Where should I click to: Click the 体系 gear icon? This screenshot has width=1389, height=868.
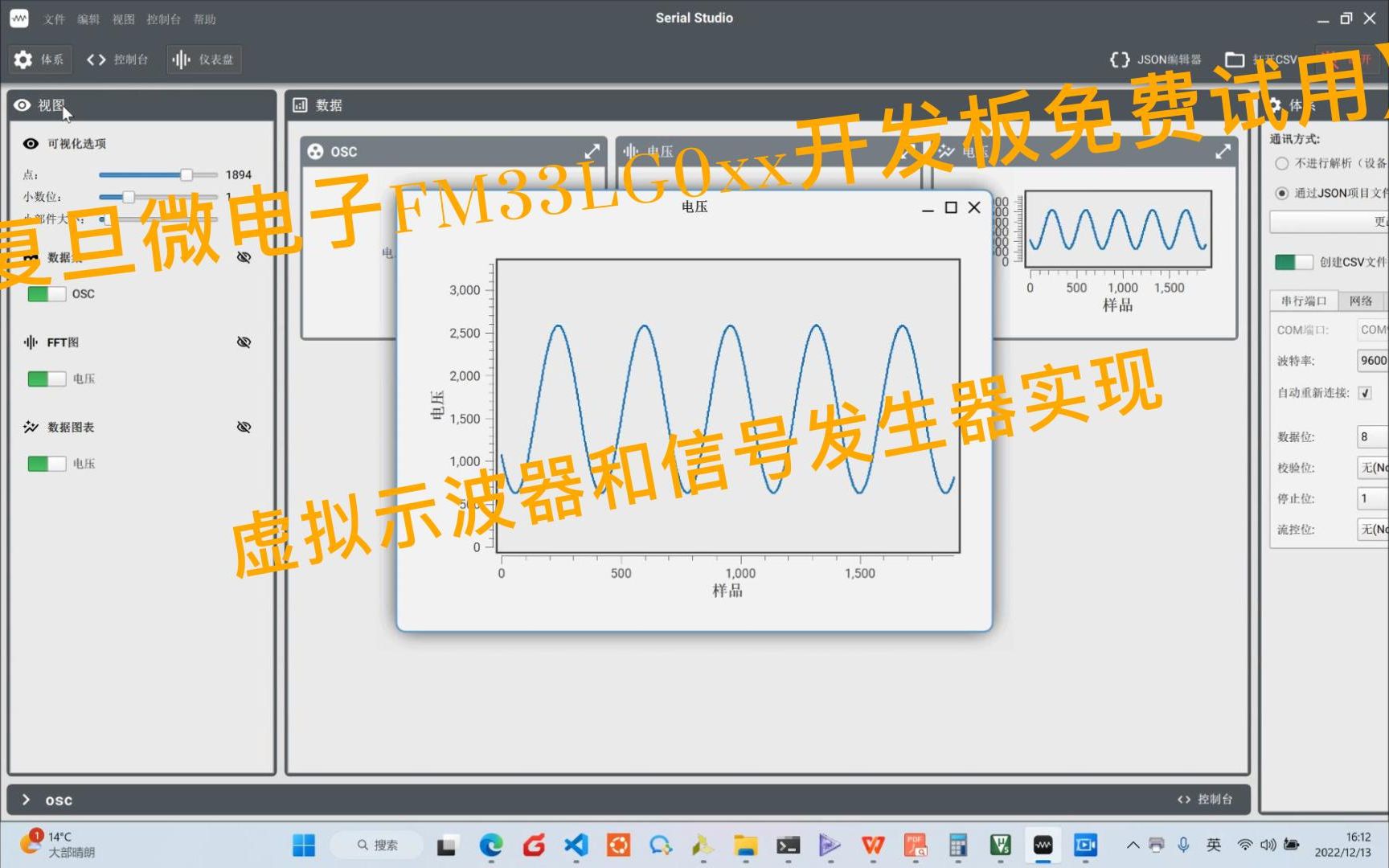click(x=22, y=59)
